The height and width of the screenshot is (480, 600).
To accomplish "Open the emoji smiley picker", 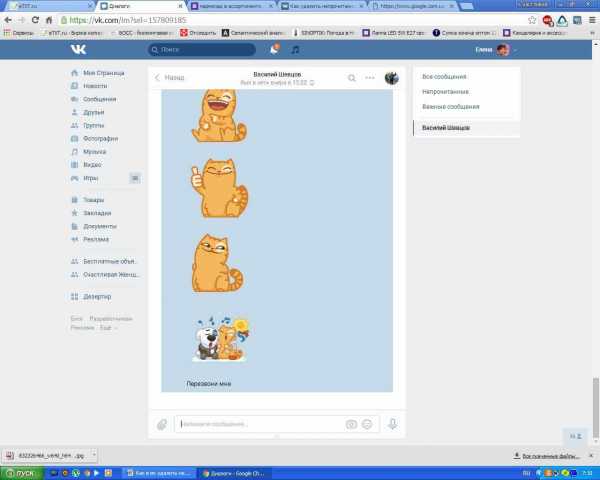I will click(x=367, y=424).
